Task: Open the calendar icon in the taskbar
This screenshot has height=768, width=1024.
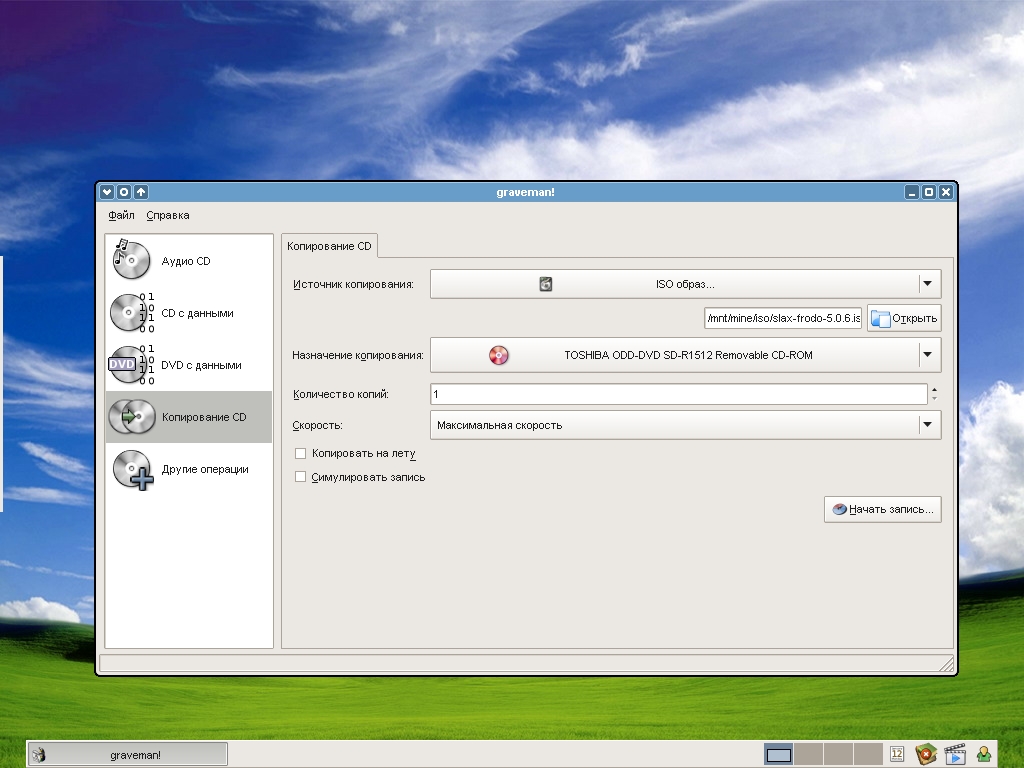Action: [x=897, y=754]
